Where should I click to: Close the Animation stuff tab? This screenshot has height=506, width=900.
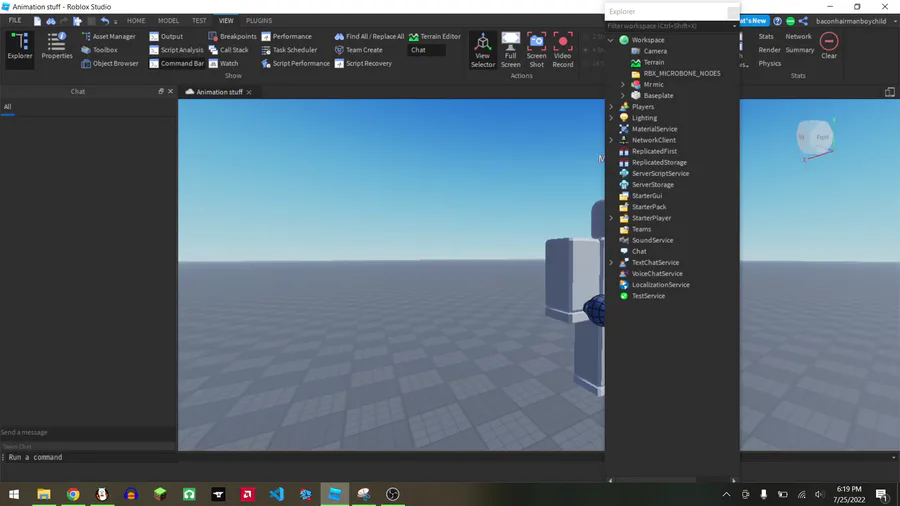coord(249,92)
